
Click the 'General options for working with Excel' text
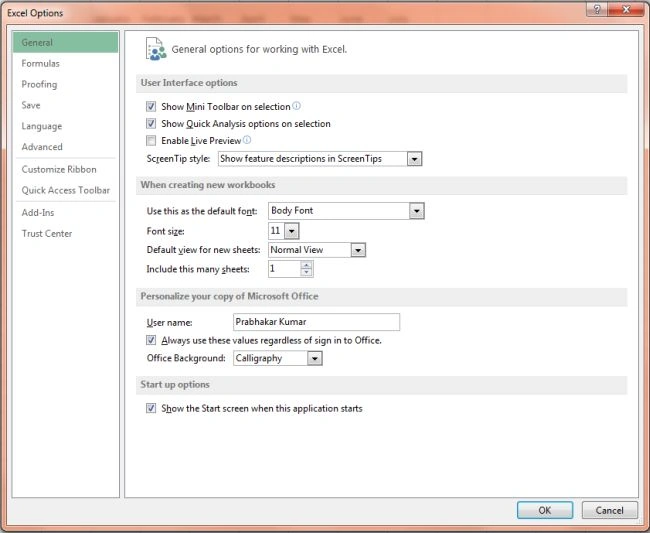click(x=259, y=49)
